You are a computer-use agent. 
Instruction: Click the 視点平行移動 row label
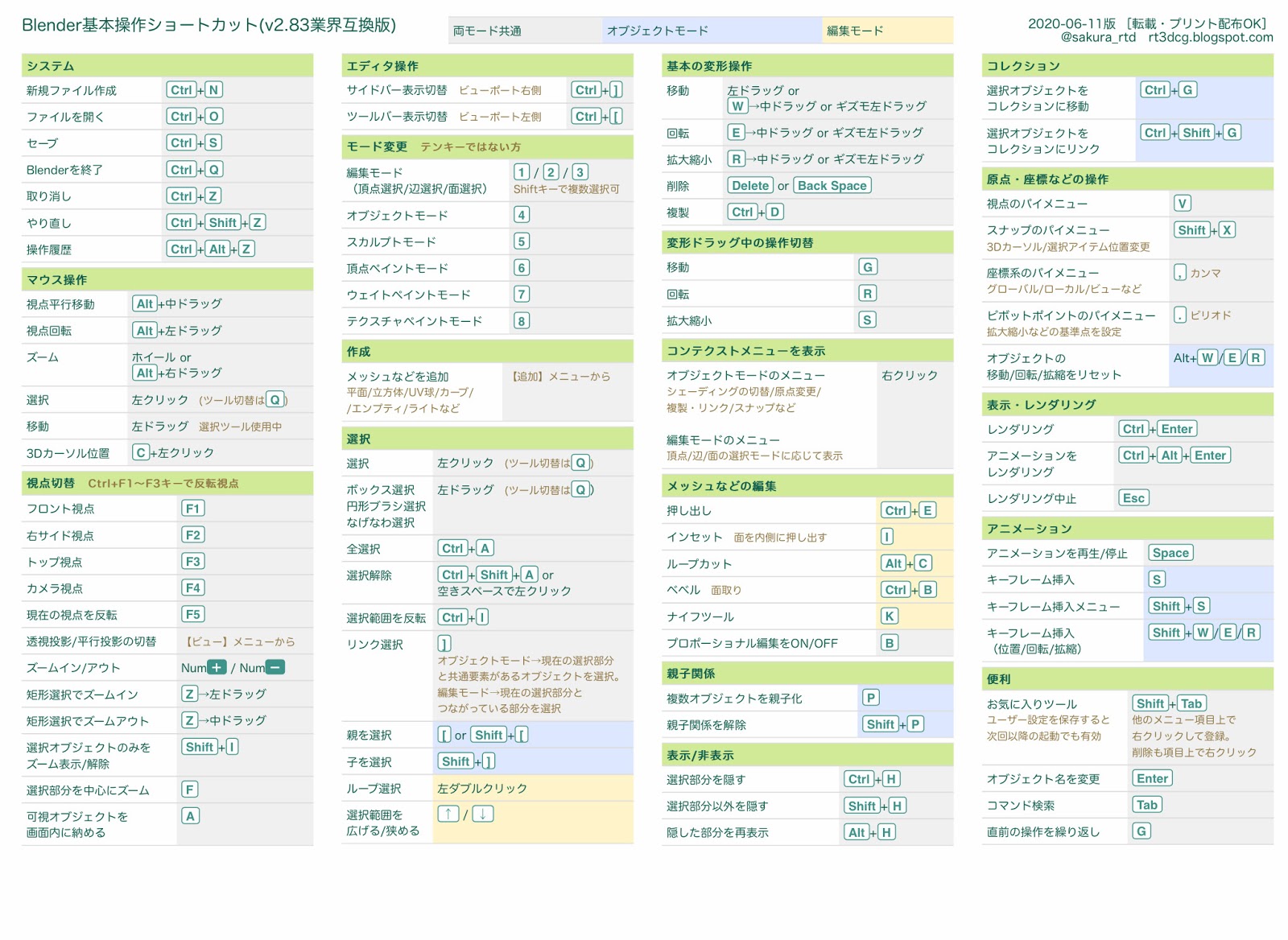60,304
